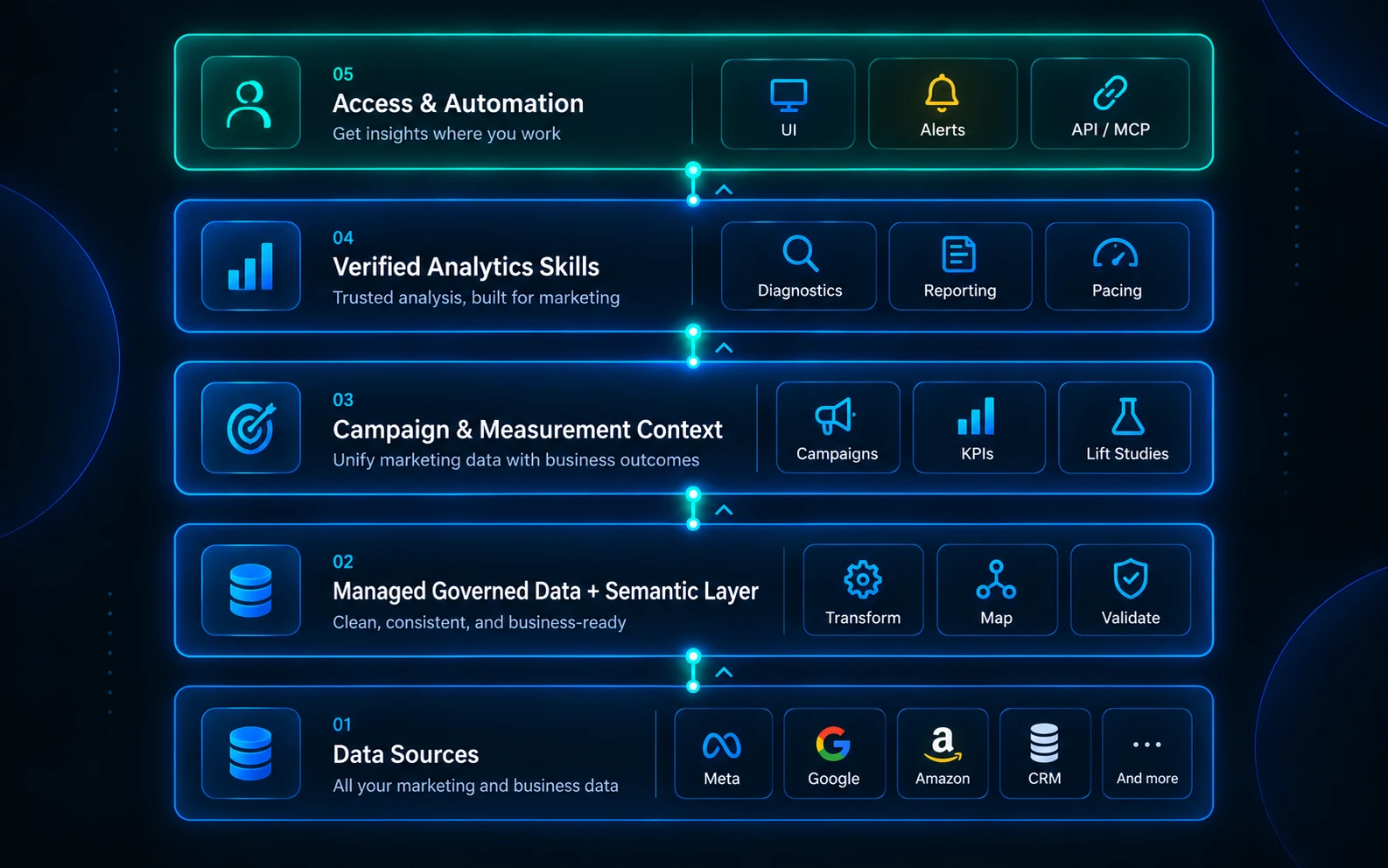1388x868 pixels.
Task: Select the Meta logo tile
Action: [723, 753]
